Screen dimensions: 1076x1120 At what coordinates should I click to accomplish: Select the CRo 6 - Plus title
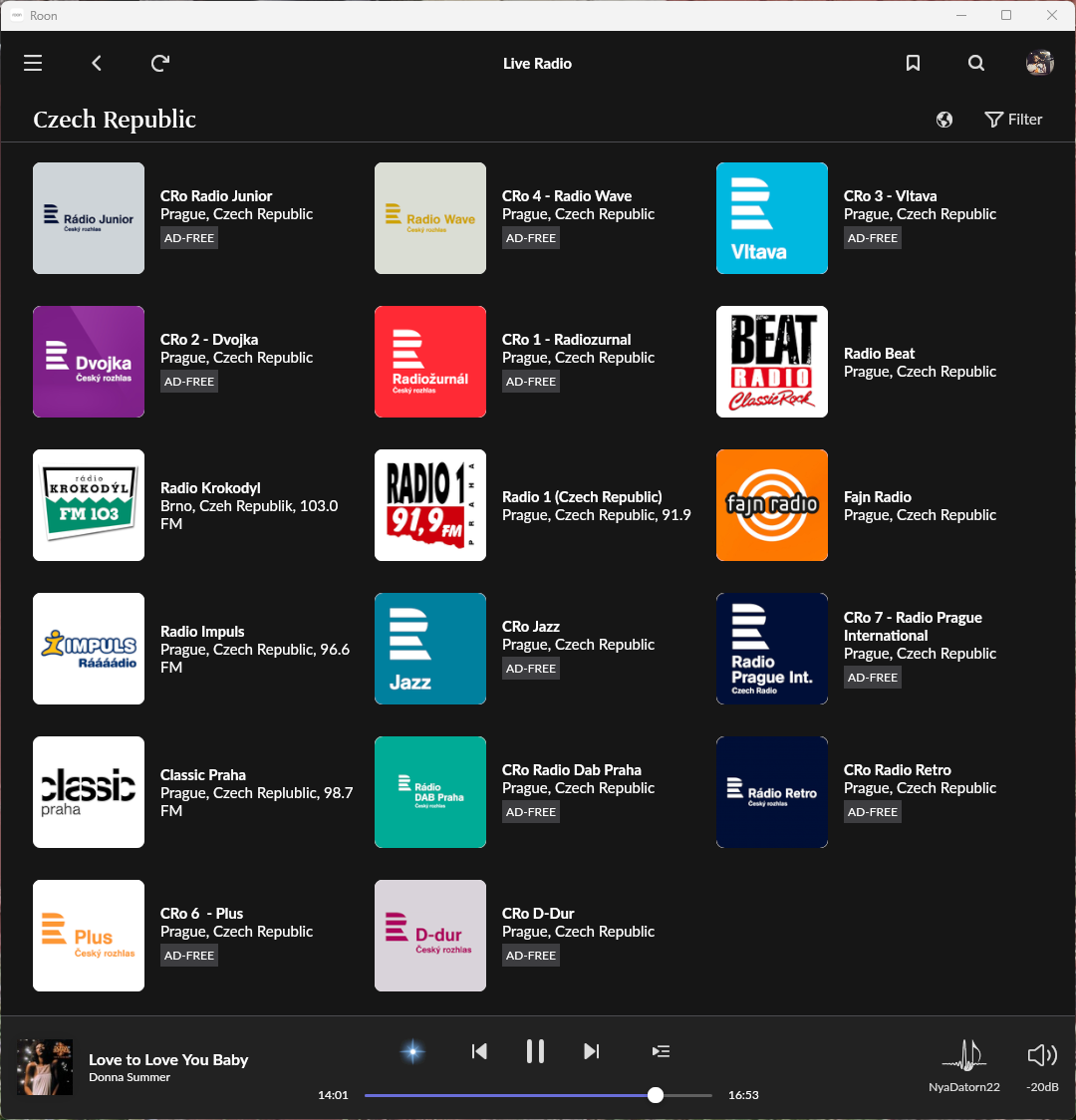[x=201, y=914]
